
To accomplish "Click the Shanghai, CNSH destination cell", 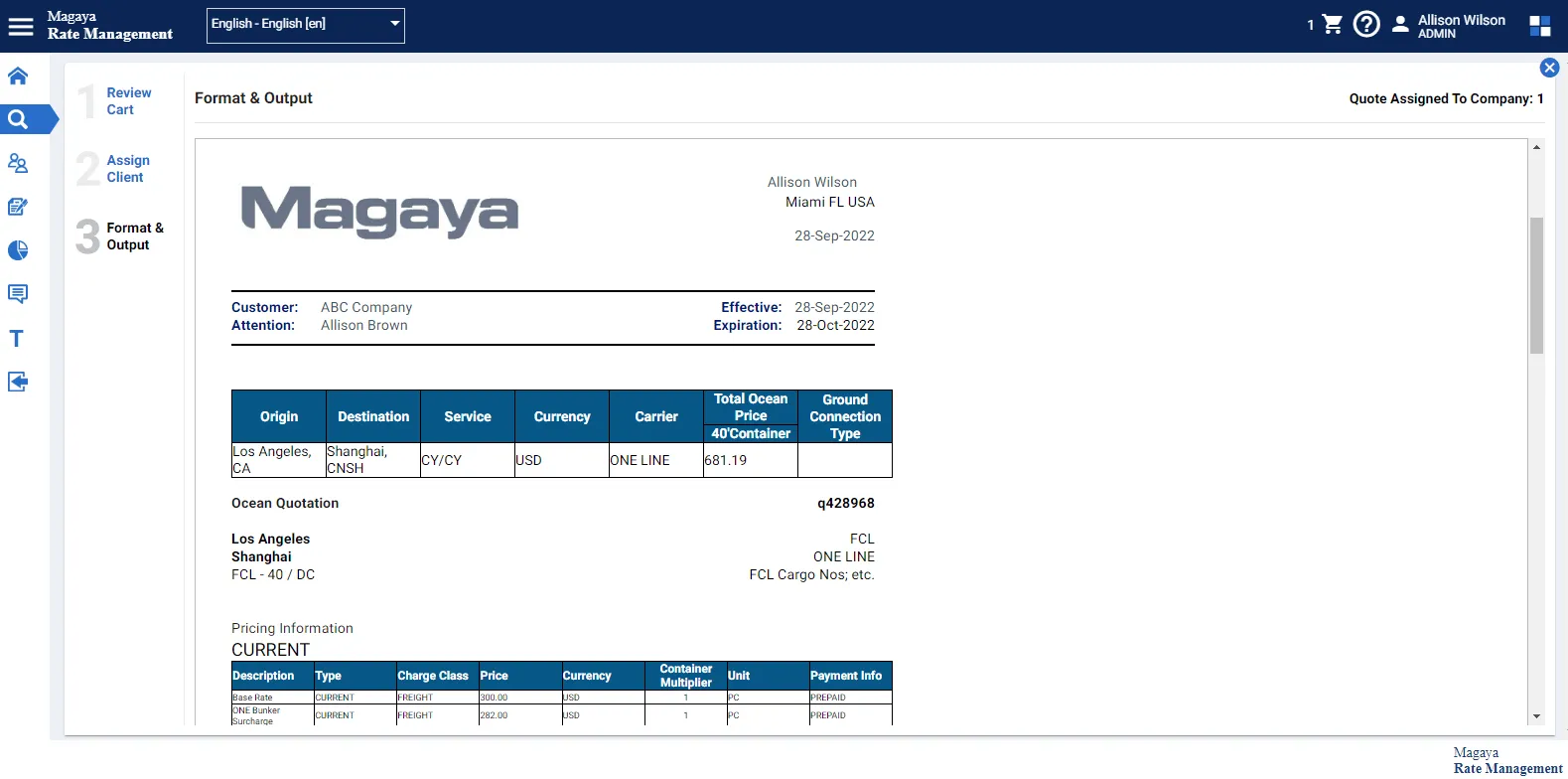I will 373,460.
